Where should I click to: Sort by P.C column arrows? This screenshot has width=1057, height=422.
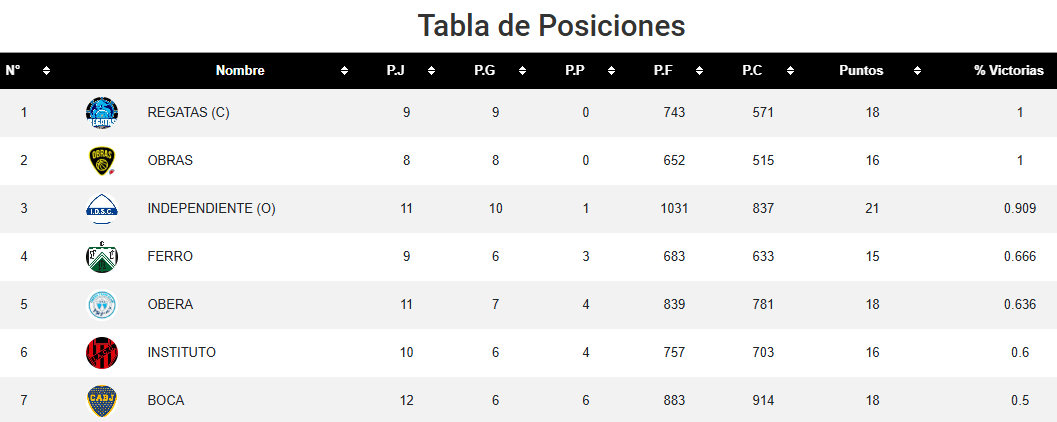pos(790,71)
